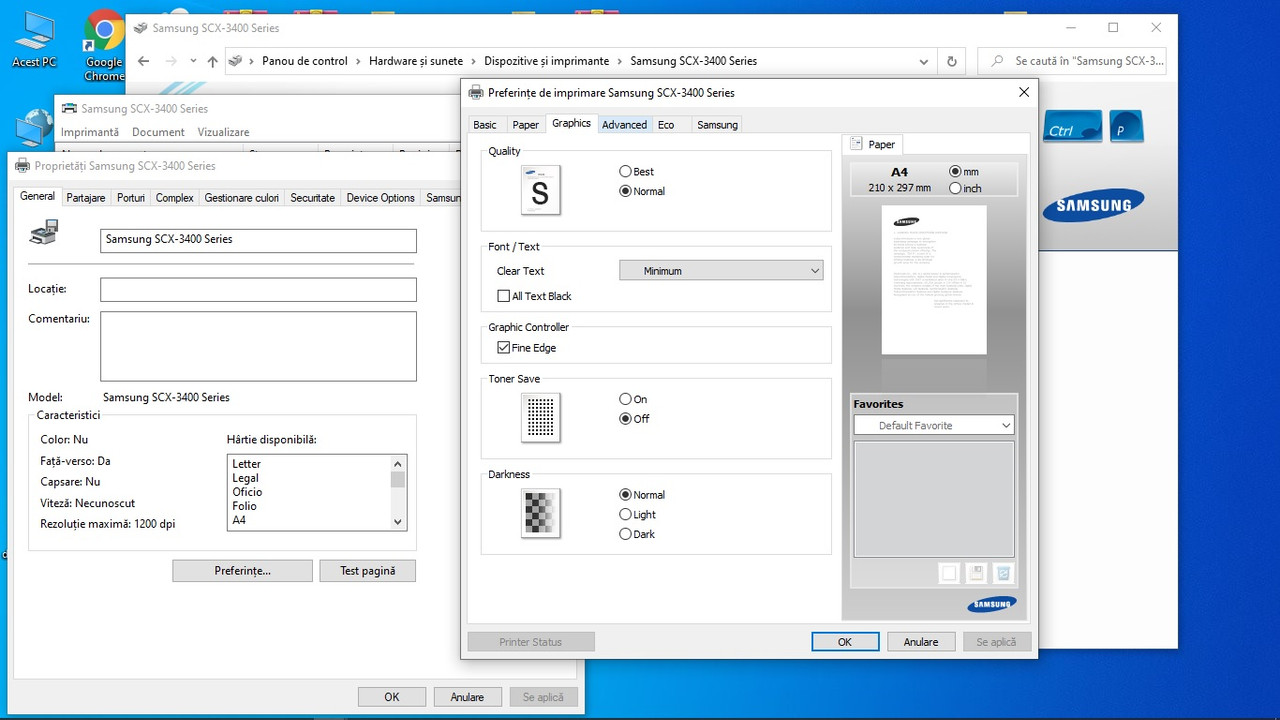Select Light darkness option
Viewport: 1280px width, 720px height.
click(x=637, y=515)
